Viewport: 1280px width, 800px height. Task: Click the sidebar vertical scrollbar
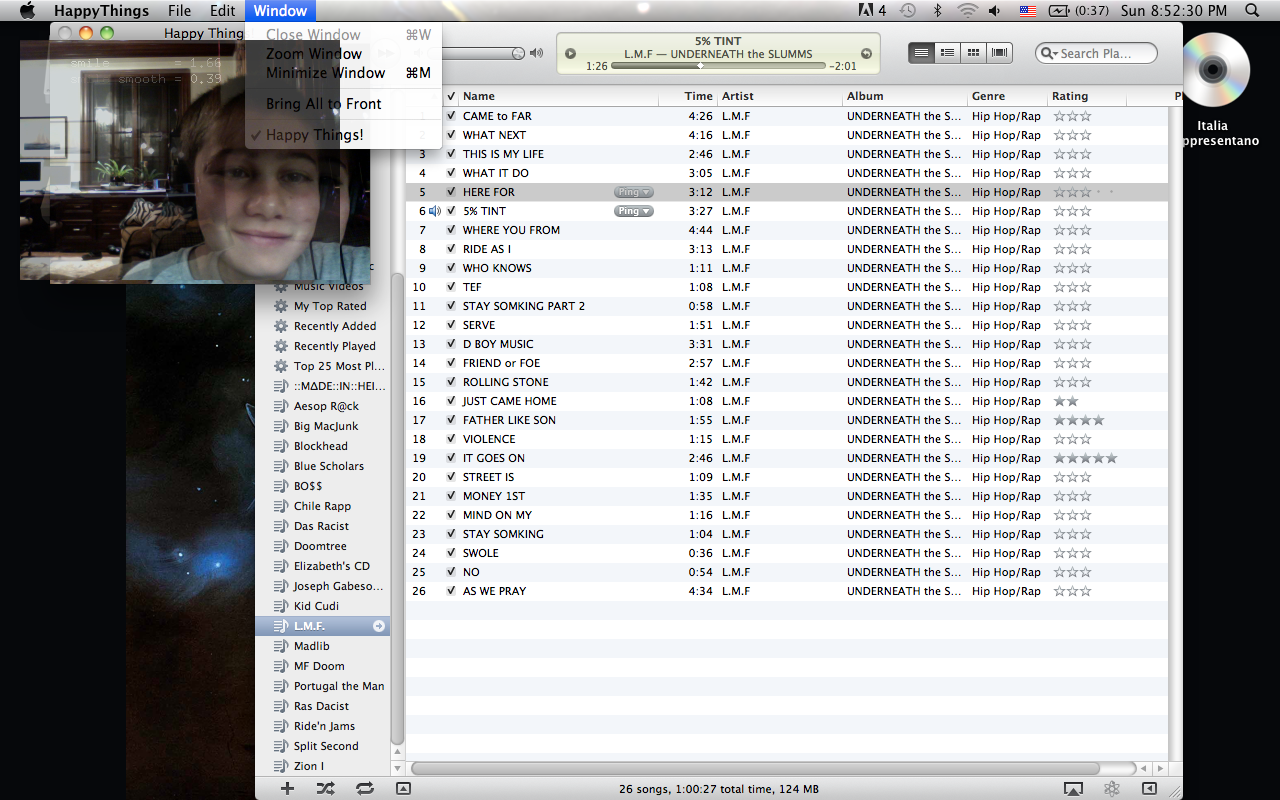click(398, 510)
